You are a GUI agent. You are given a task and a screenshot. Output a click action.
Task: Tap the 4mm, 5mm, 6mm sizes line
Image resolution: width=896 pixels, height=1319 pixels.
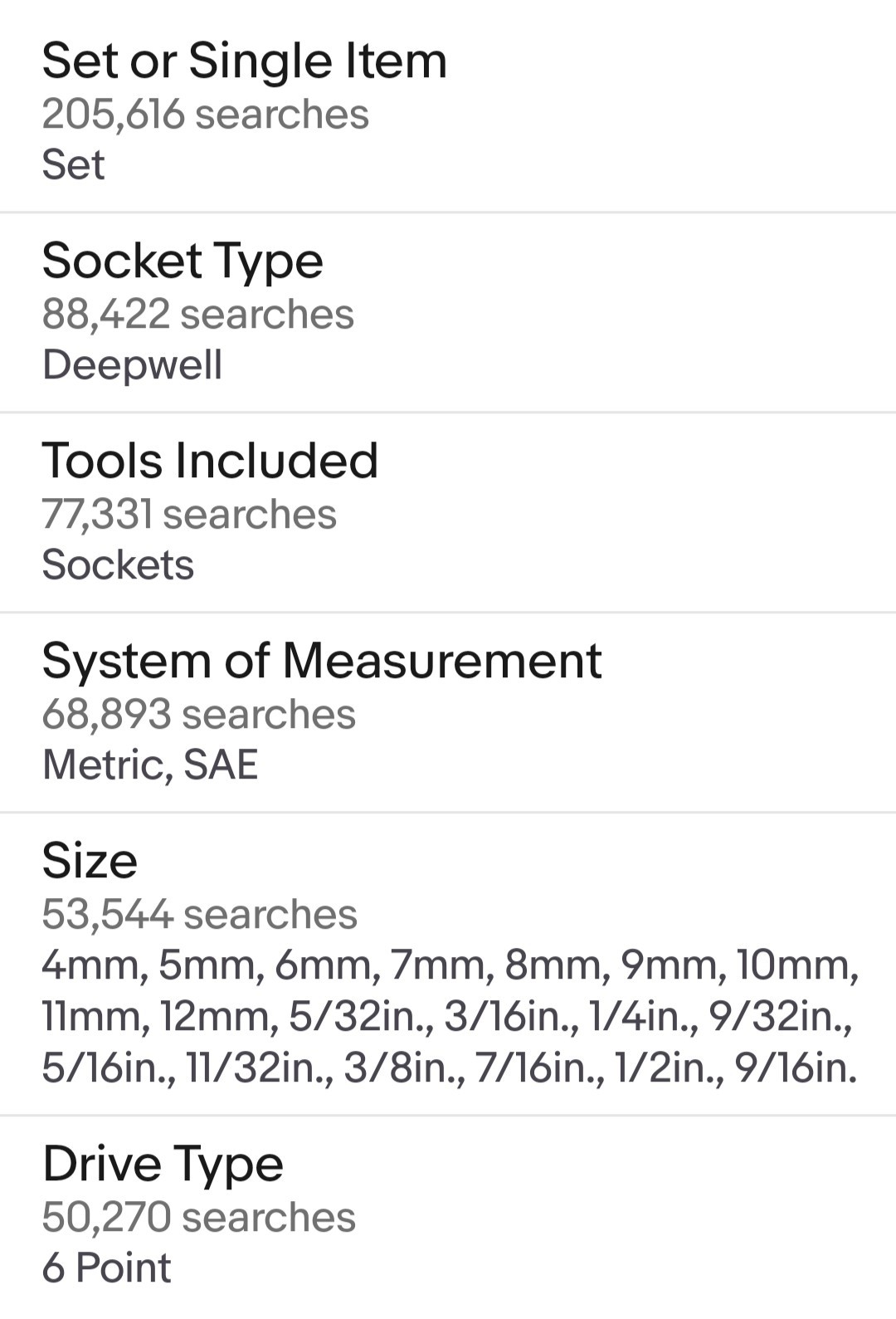click(450, 965)
